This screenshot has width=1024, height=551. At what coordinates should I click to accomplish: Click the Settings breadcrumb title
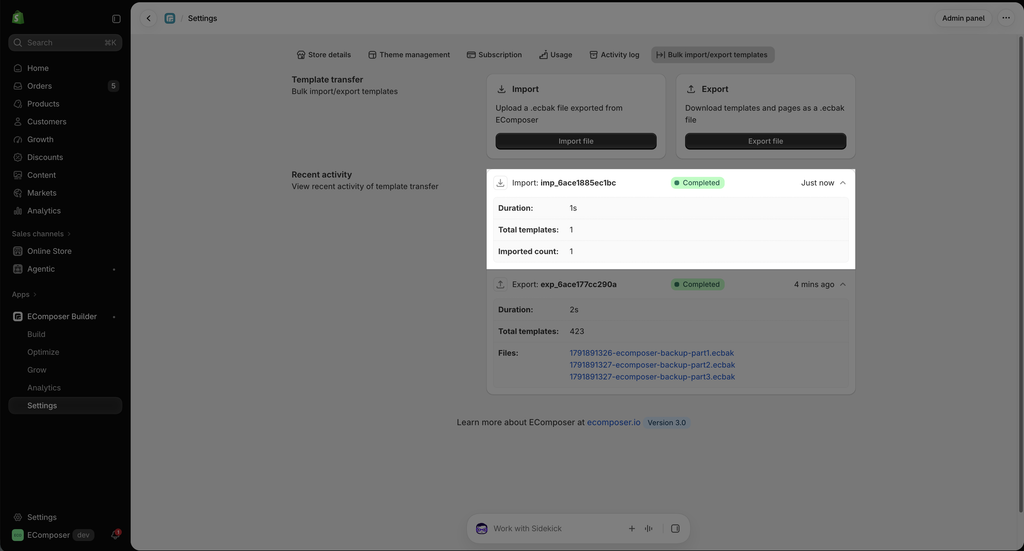[x=202, y=18]
